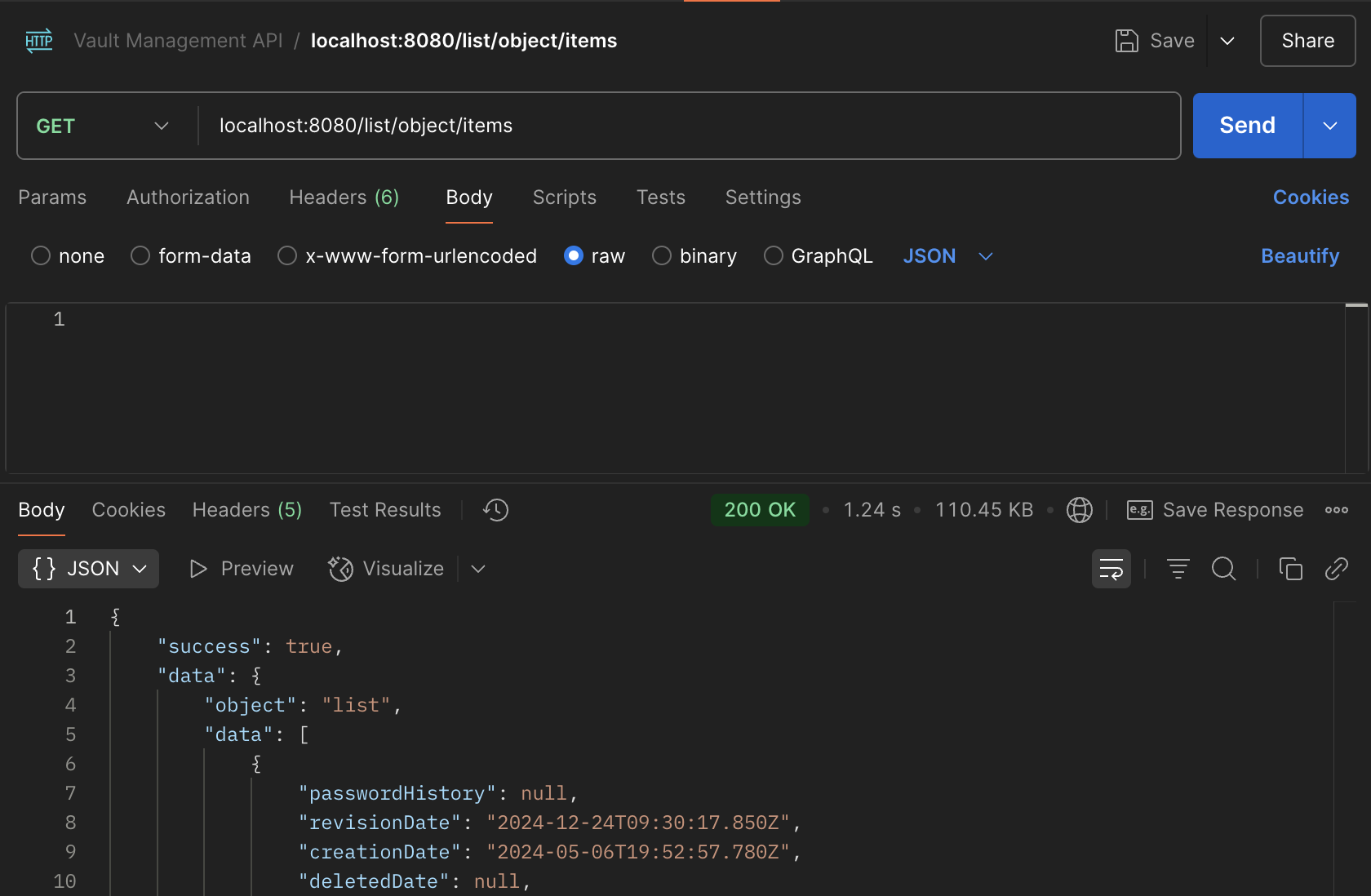Switch to the Authorization tab
1371x896 pixels.
click(x=188, y=197)
